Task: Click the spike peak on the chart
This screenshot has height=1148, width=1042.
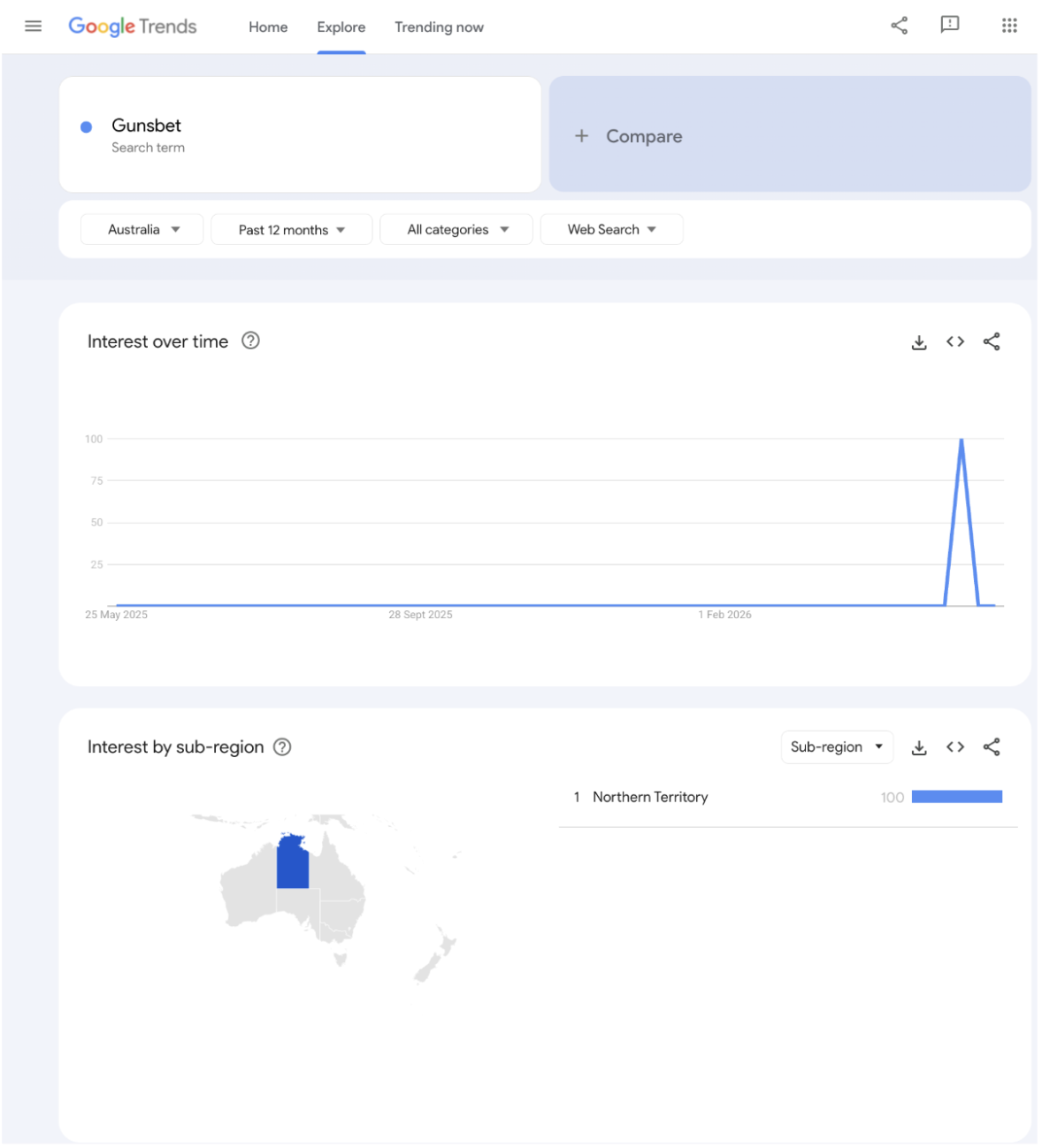Action: pyautogui.click(x=962, y=440)
